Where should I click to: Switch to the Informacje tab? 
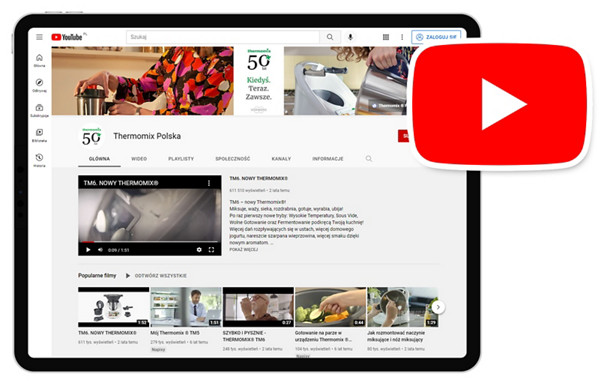[x=328, y=159]
